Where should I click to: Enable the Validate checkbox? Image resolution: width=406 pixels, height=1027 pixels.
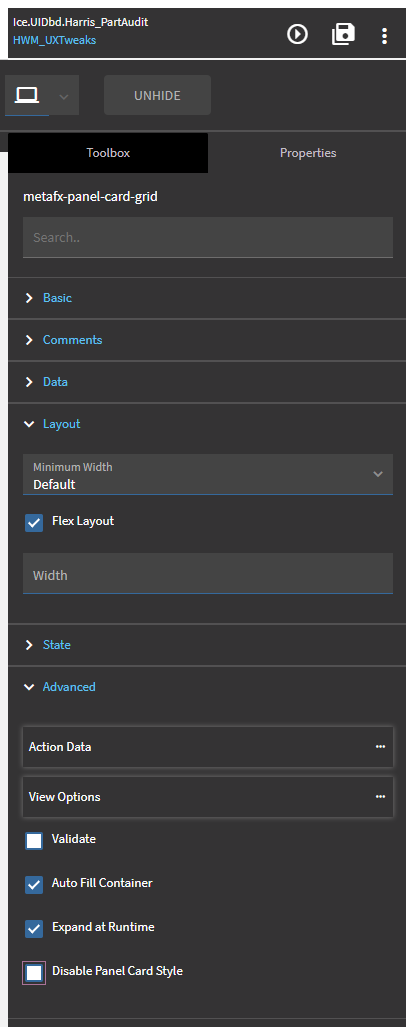[x=34, y=841]
